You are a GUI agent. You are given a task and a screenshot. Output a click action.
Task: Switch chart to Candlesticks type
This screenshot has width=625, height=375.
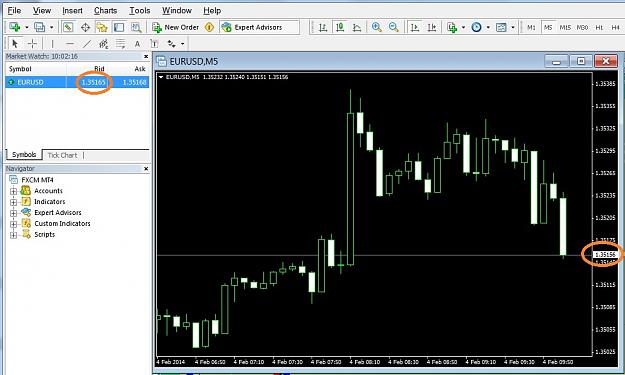[340, 27]
